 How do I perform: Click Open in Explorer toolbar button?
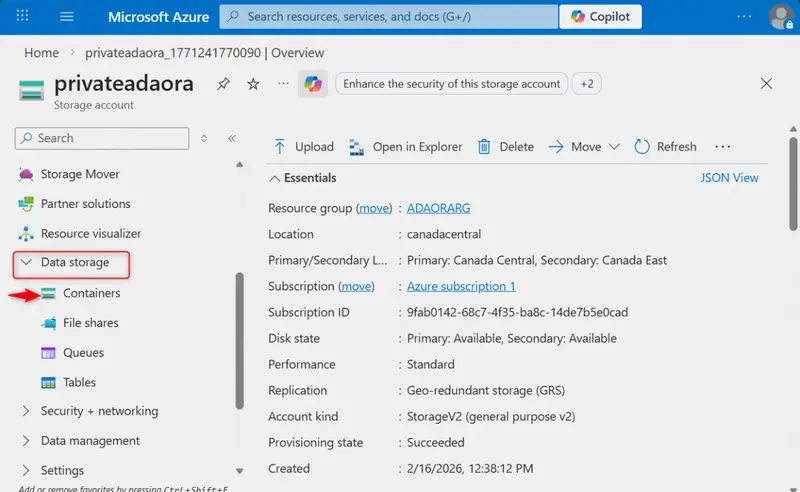406,146
